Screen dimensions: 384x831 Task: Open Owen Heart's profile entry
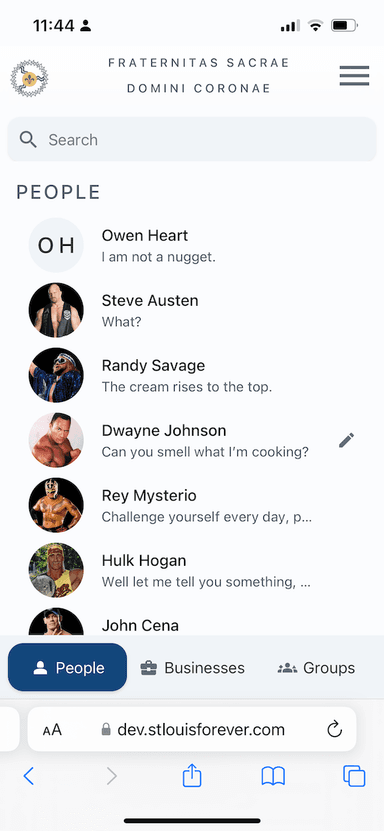click(x=192, y=245)
